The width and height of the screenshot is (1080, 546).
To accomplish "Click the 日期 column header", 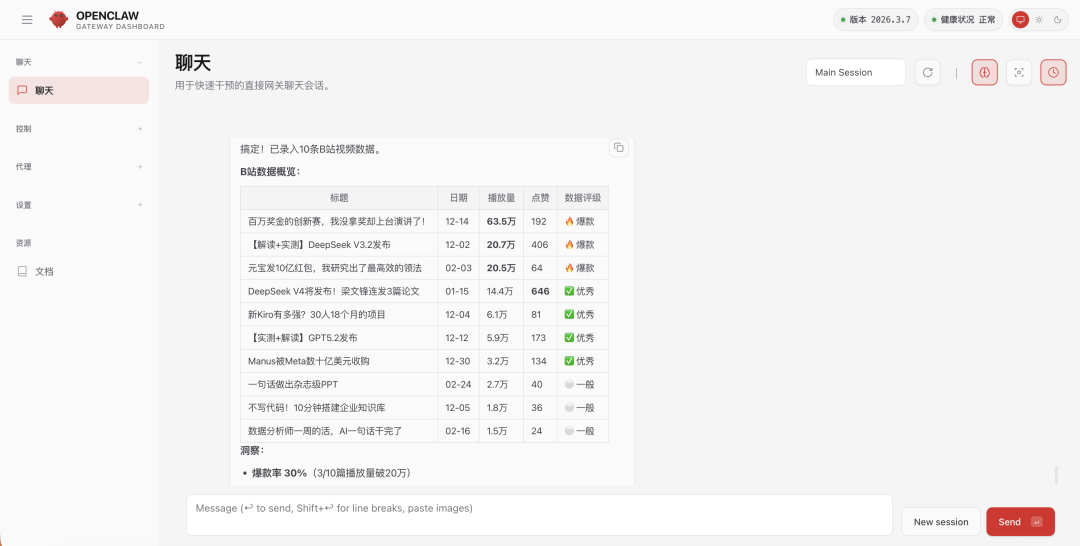I will [x=458, y=198].
